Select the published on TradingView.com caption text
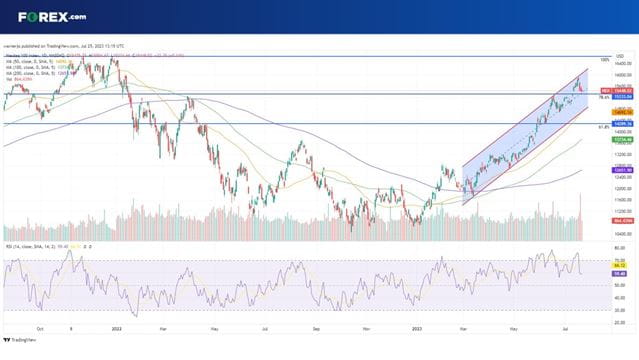 click(x=64, y=46)
